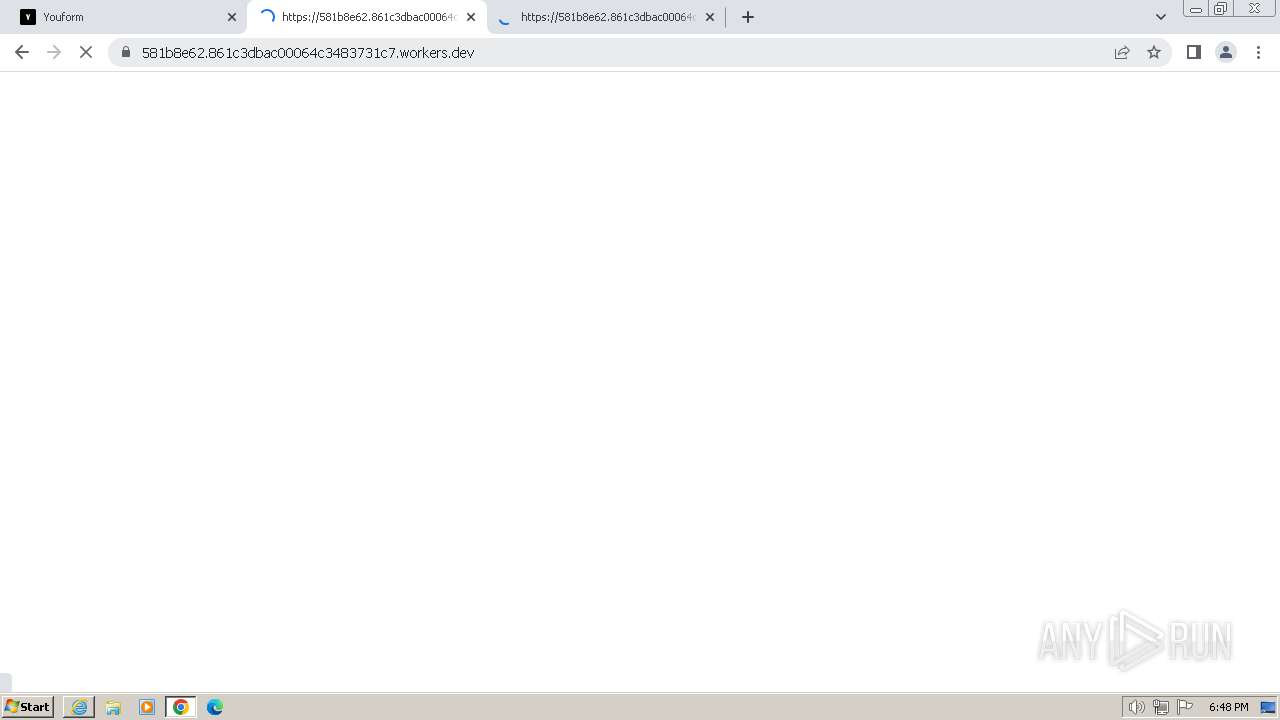
Task: Close the Youform tab
Action: (x=232, y=17)
